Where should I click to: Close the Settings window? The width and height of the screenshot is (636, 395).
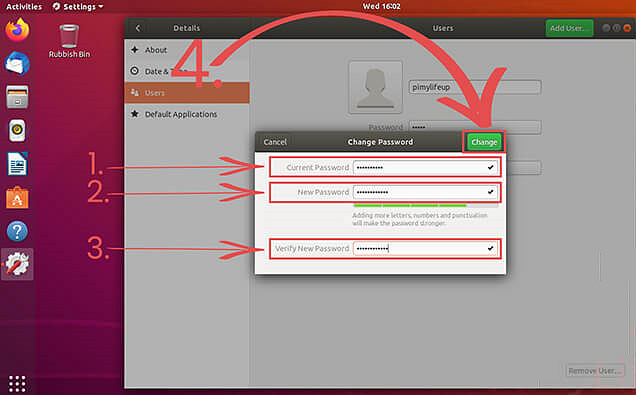click(627, 28)
